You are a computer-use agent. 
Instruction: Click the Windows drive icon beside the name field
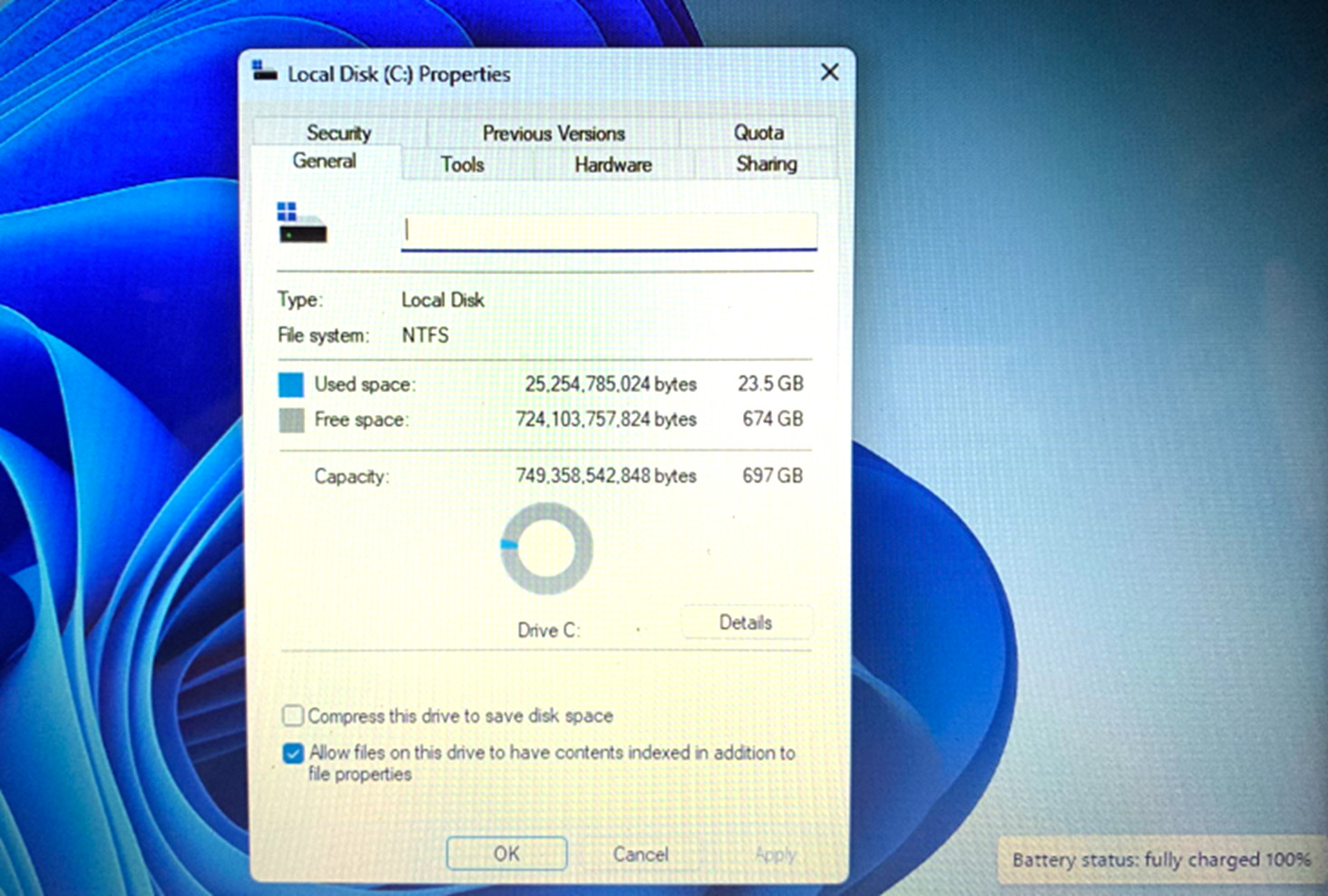pyautogui.click(x=301, y=223)
